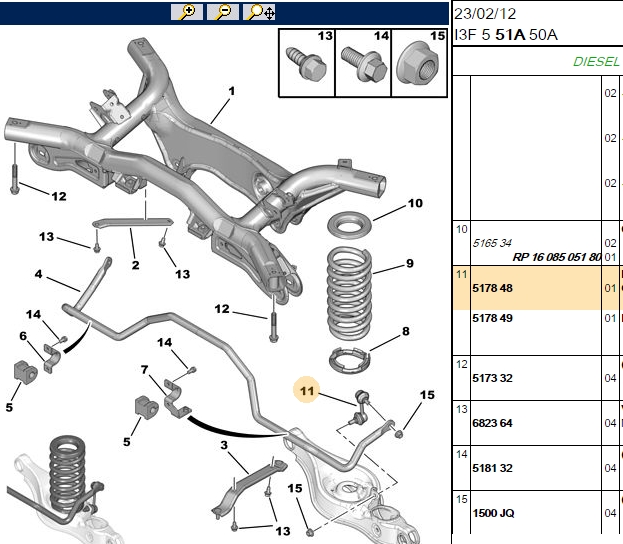Image resolution: width=623 pixels, height=544 pixels.
Task: Select part number 5181 32
Action: tap(492, 468)
